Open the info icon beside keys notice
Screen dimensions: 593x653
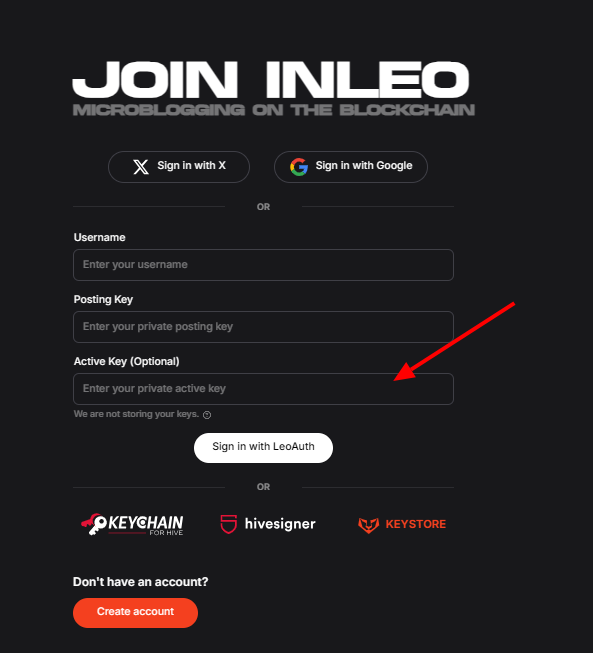pyautogui.click(x=207, y=415)
